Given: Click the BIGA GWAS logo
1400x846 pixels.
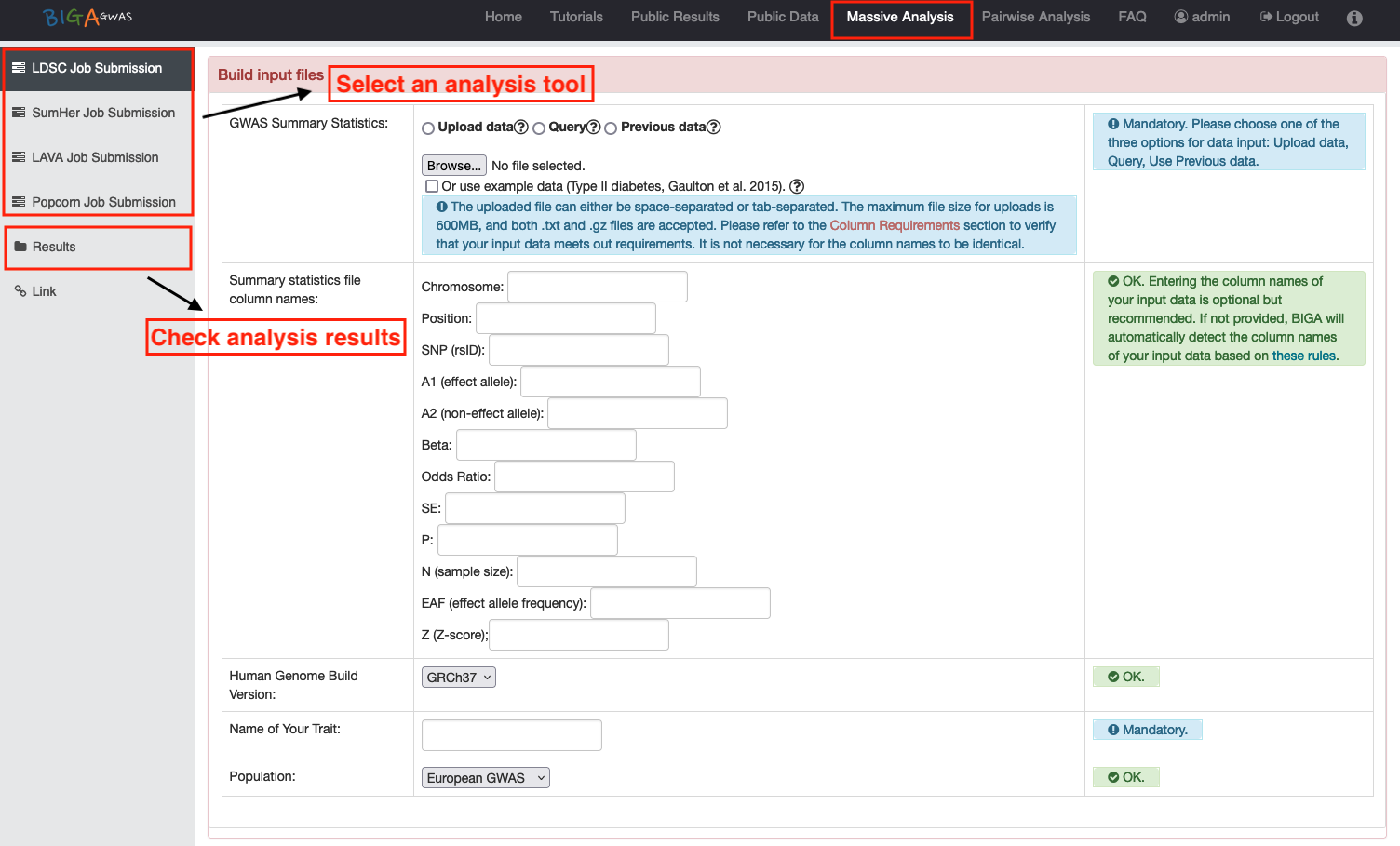Looking at the screenshot, I should pyautogui.click(x=87, y=17).
